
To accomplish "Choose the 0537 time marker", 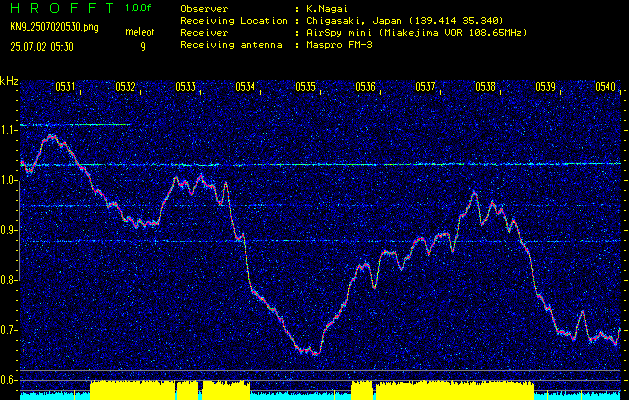I will pos(425,86).
